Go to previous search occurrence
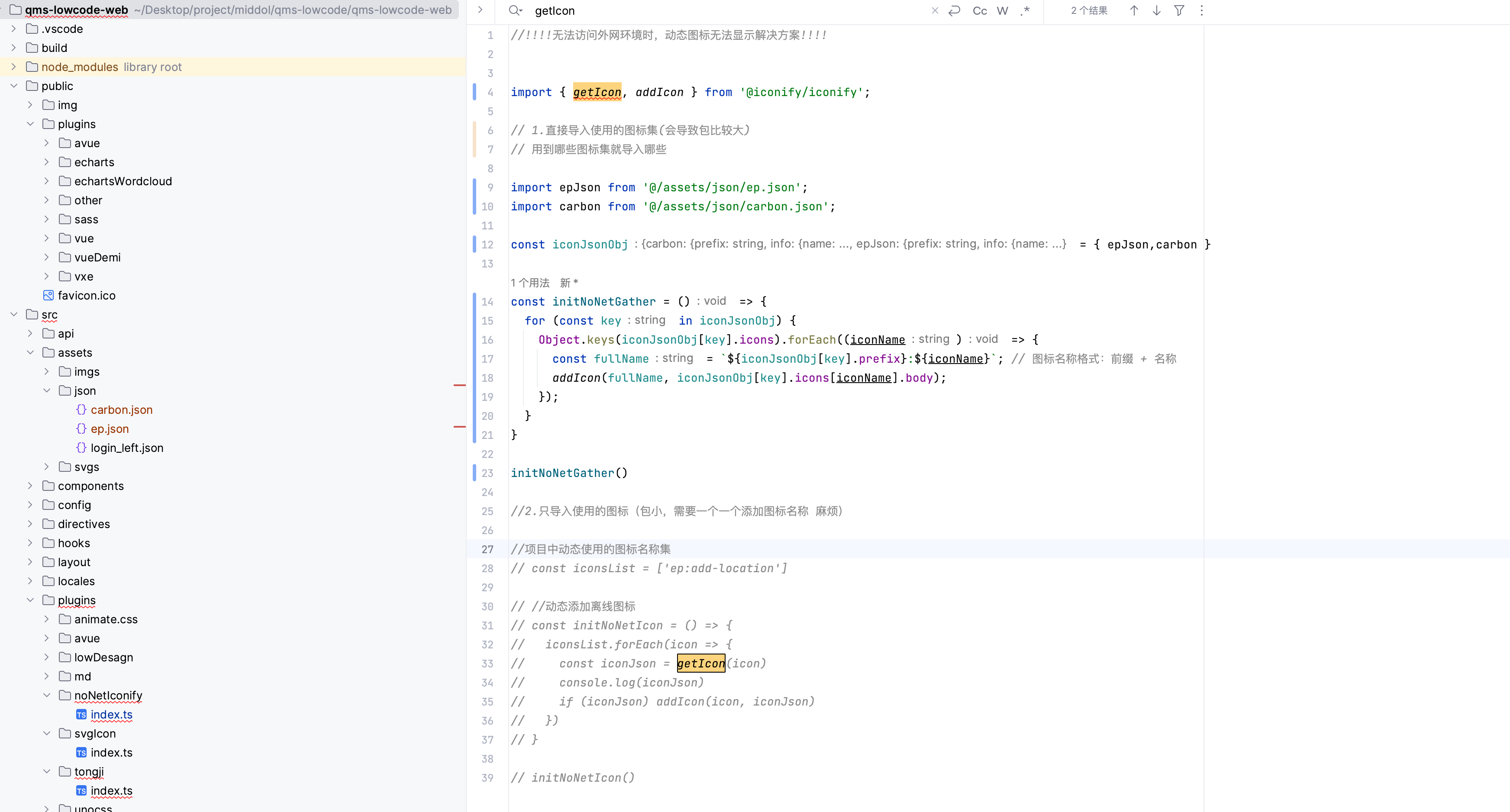The width and height of the screenshot is (1510, 812). click(x=1134, y=10)
